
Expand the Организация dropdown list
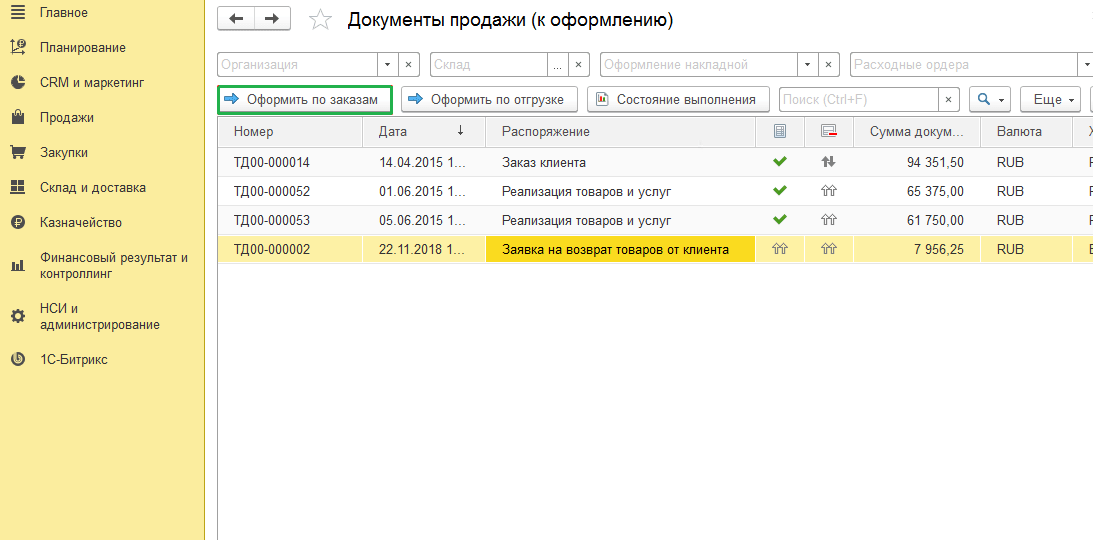point(387,65)
